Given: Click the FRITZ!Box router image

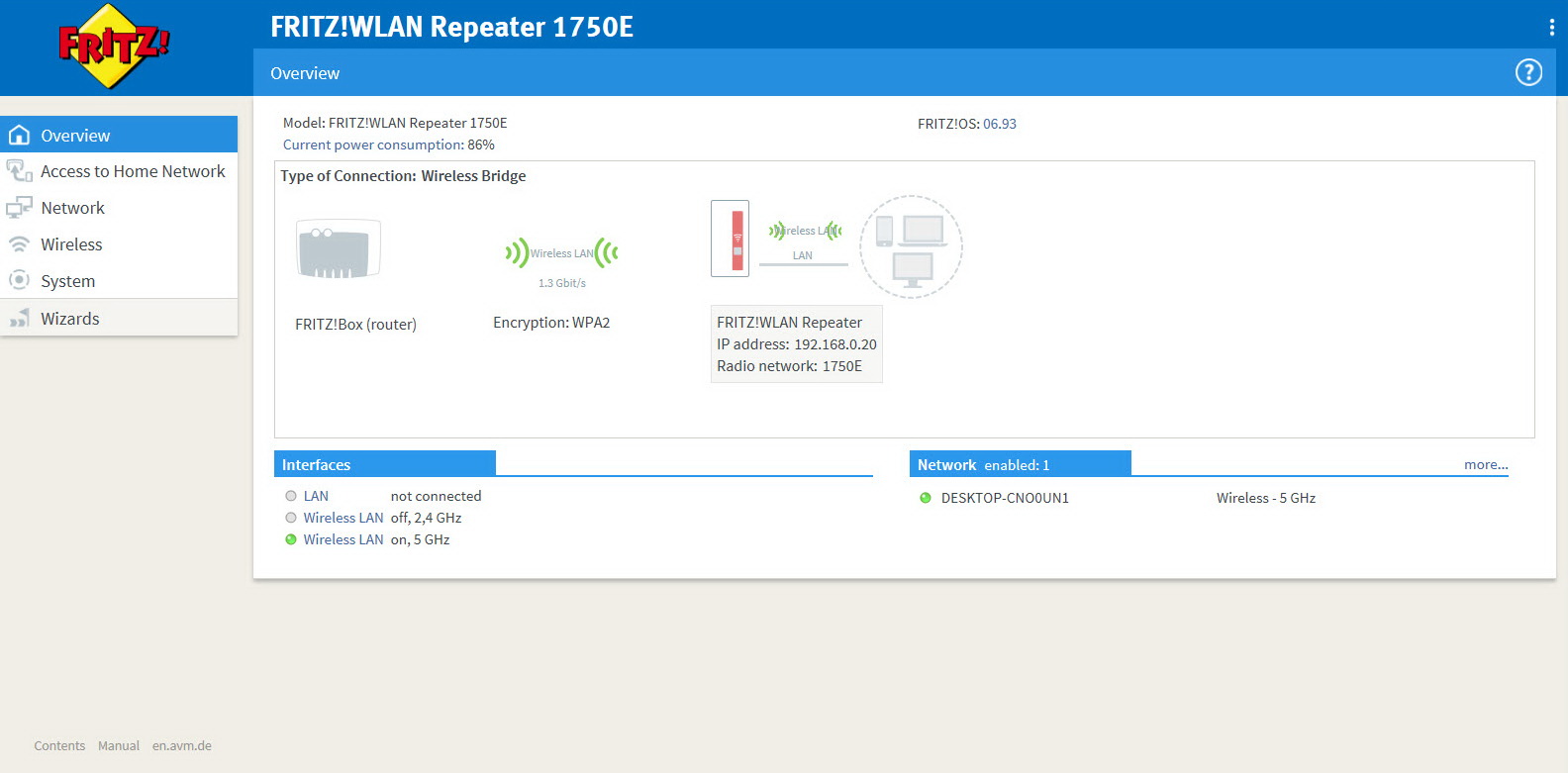Looking at the screenshot, I should point(339,249).
